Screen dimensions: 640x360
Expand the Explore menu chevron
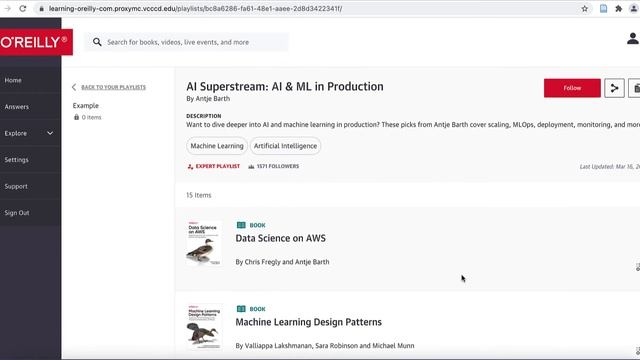pyautogui.click(x=50, y=133)
